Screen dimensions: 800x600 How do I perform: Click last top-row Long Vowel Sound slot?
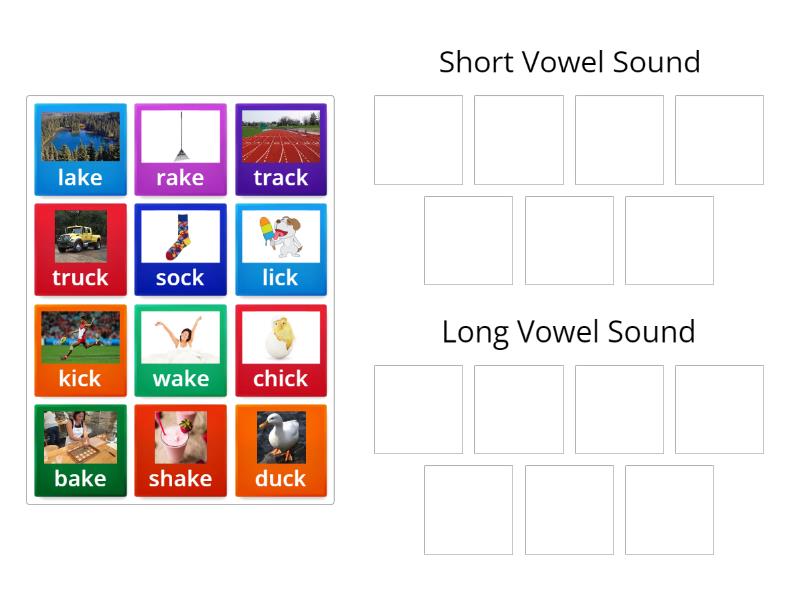(719, 409)
